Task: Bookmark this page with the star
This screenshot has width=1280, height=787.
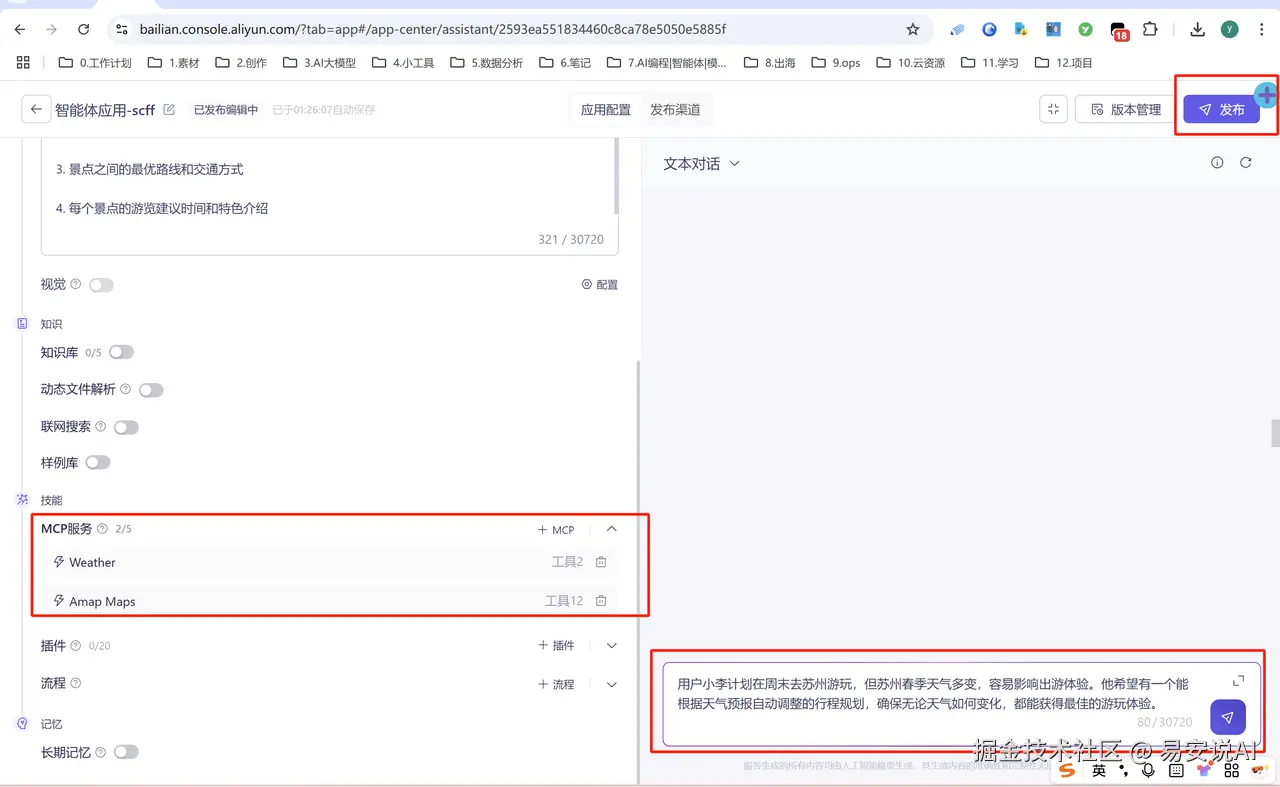Action: pyautogui.click(x=912, y=29)
